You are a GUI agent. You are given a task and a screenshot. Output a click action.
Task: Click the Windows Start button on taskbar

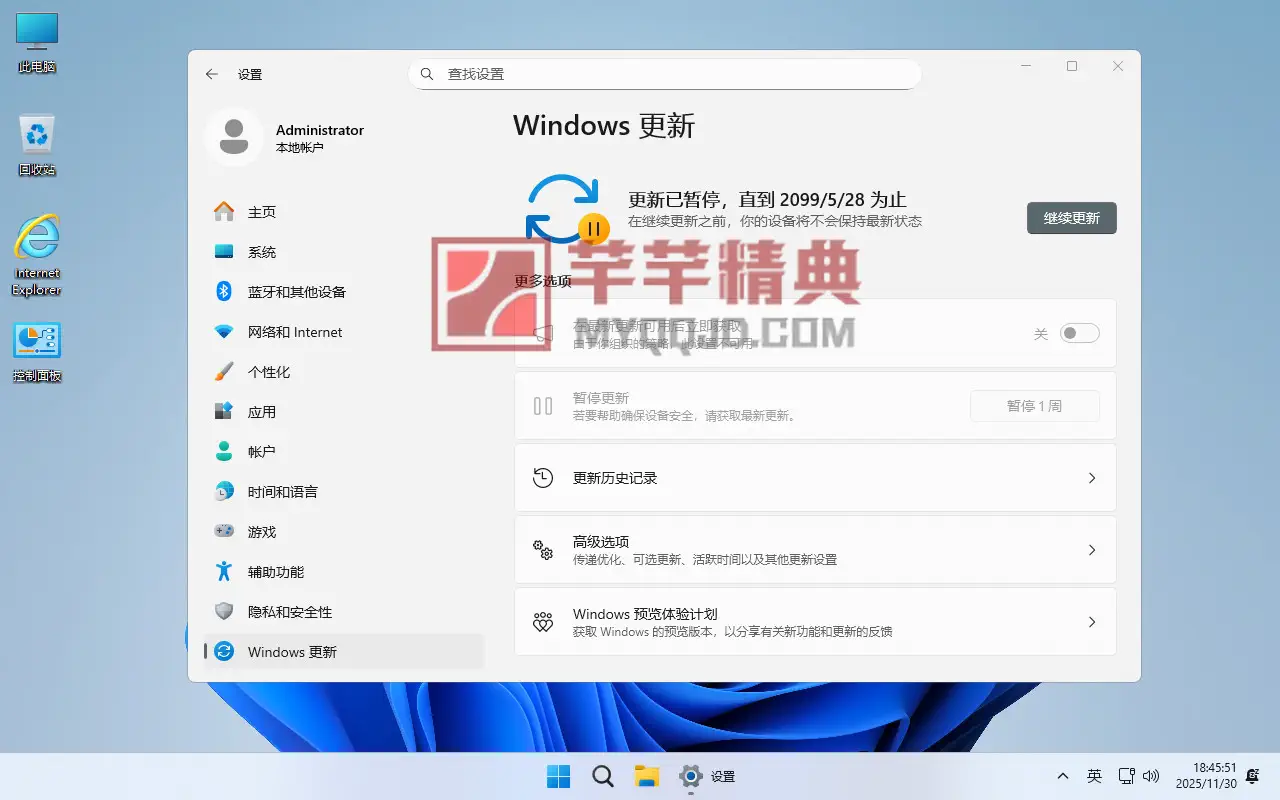[558, 776]
